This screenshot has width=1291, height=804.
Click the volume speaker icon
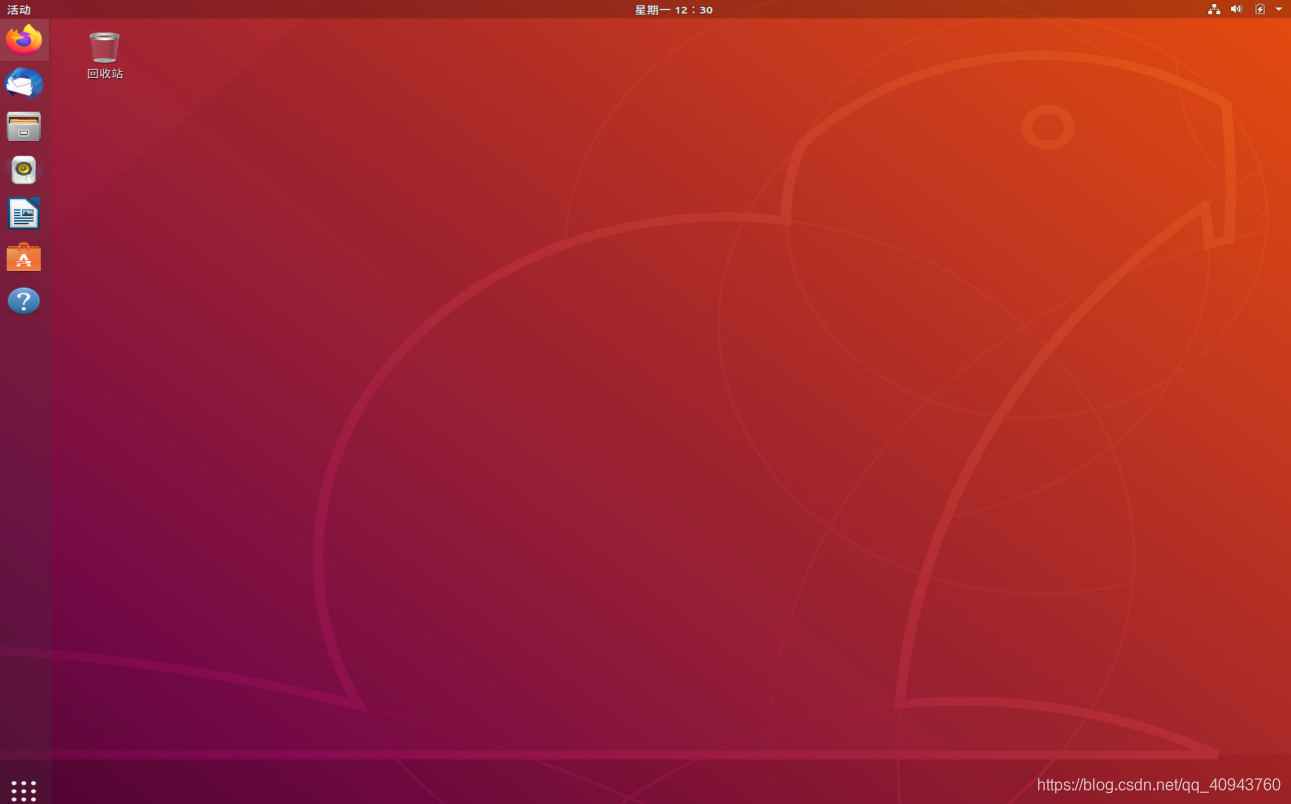[1236, 9]
